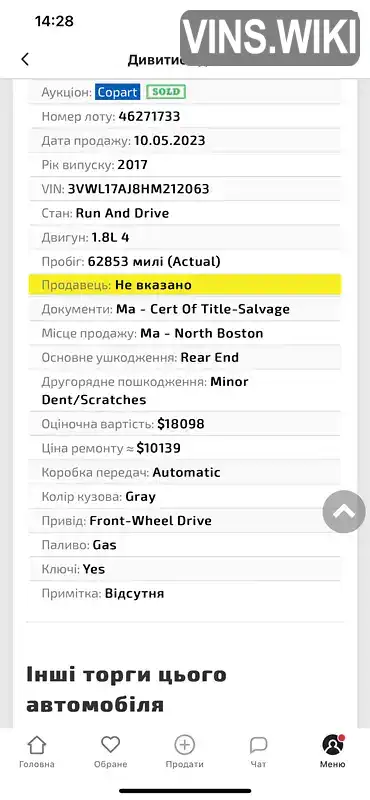Tap the Документи Cert Of Title-Salvage row
This screenshot has height=800, width=370.
pos(185,309)
